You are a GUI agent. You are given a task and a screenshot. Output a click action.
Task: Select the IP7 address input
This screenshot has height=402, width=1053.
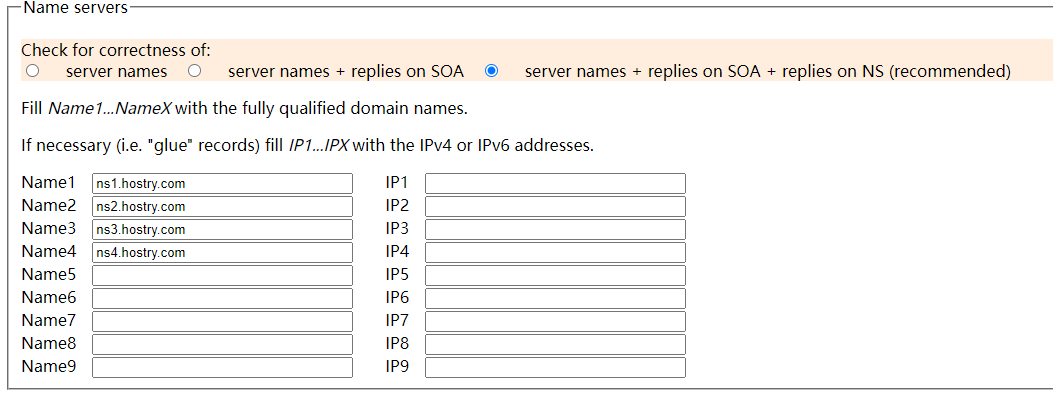[x=555, y=322]
